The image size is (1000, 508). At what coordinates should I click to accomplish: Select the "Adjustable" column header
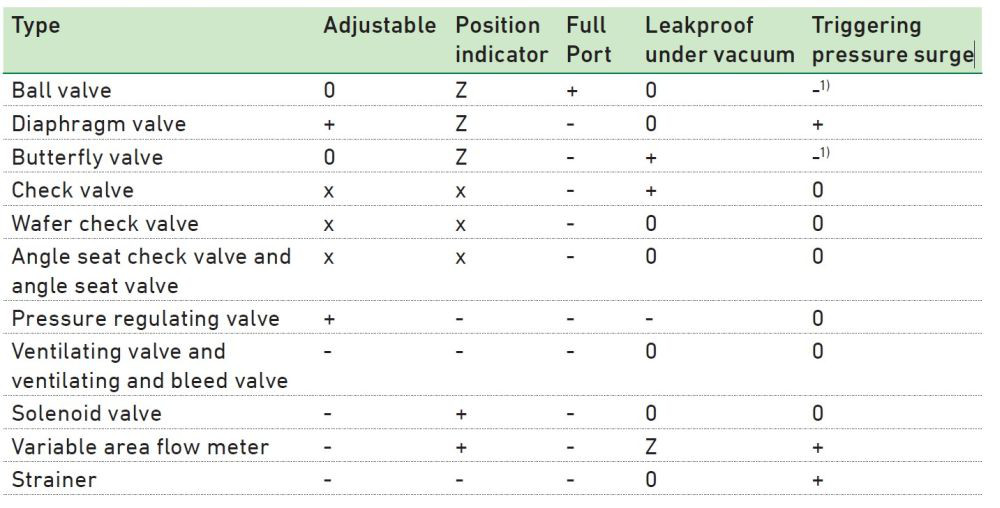380,27
